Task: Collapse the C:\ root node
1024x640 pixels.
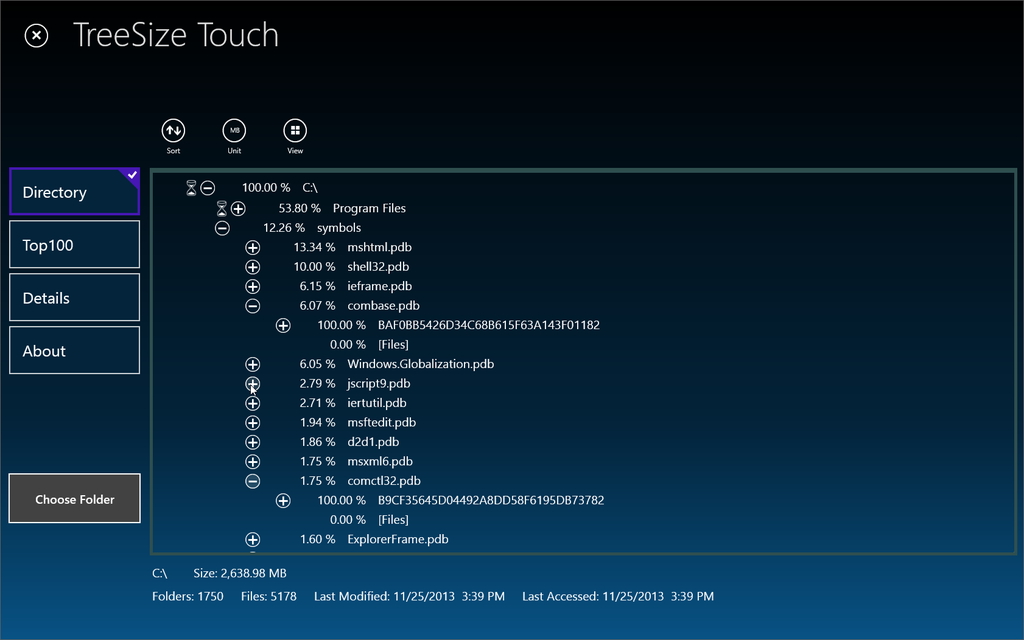Action: (x=208, y=187)
